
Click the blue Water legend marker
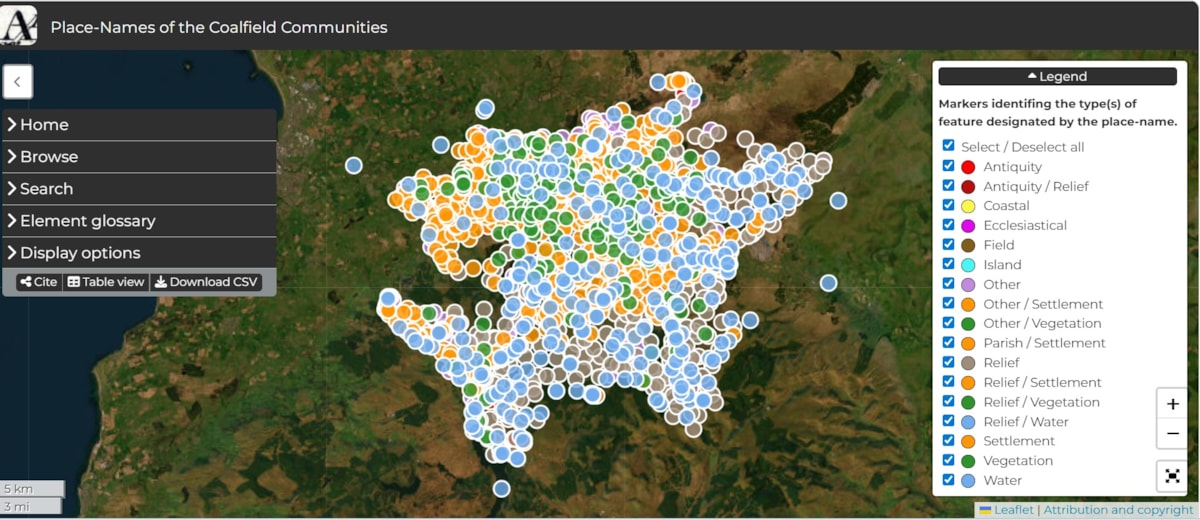point(968,481)
